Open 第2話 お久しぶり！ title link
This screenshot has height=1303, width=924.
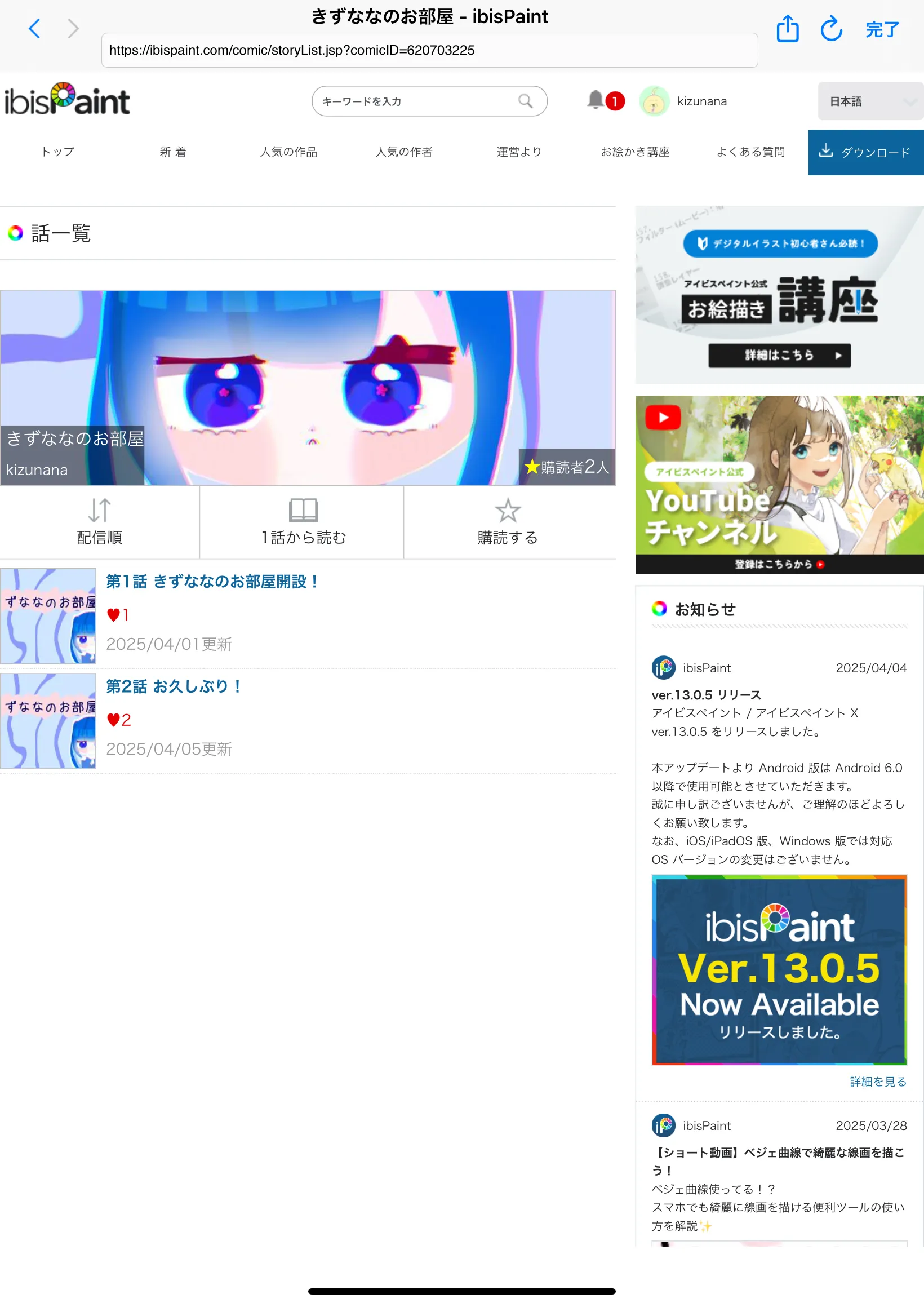coord(174,687)
